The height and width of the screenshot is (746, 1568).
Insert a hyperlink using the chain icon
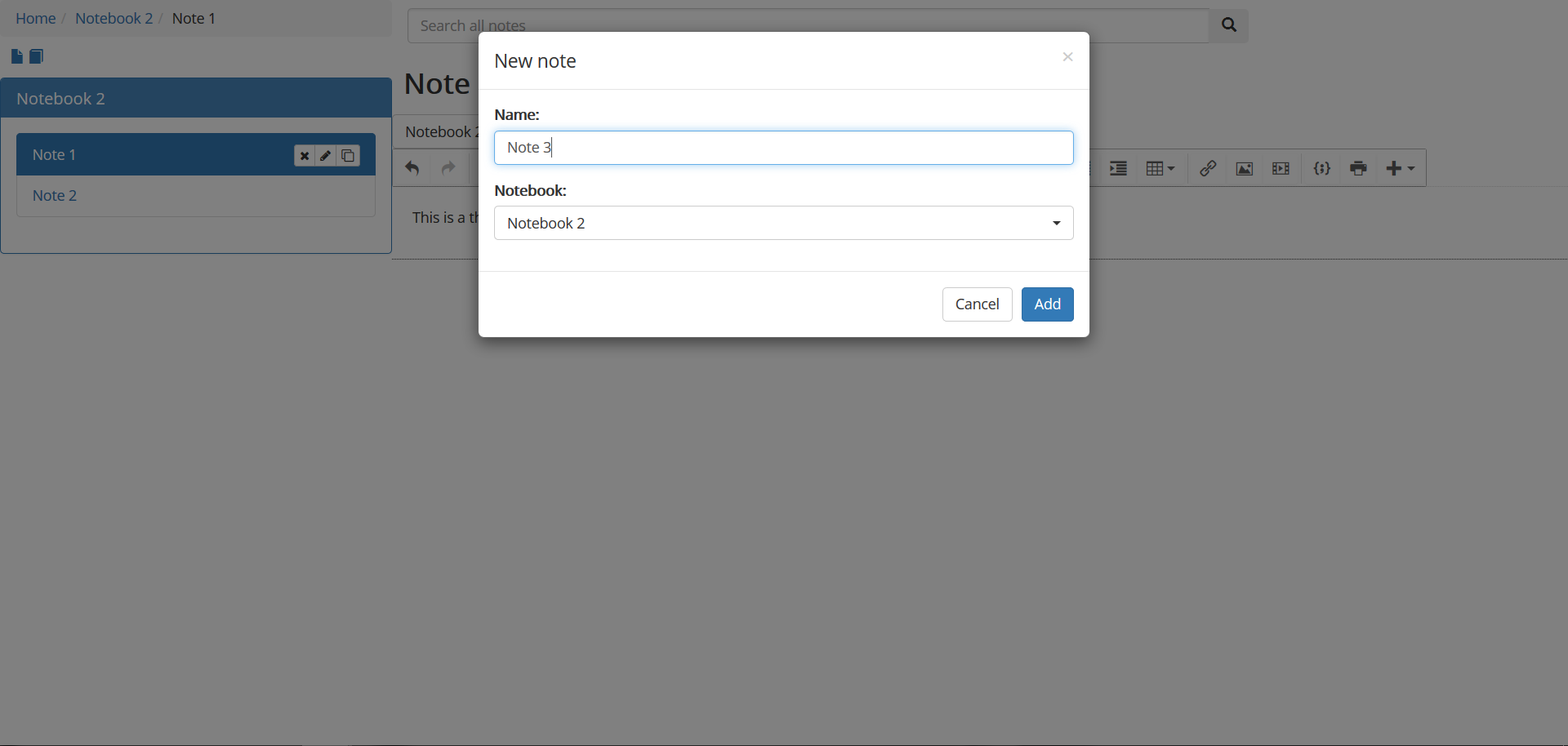tap(1208, 168)
